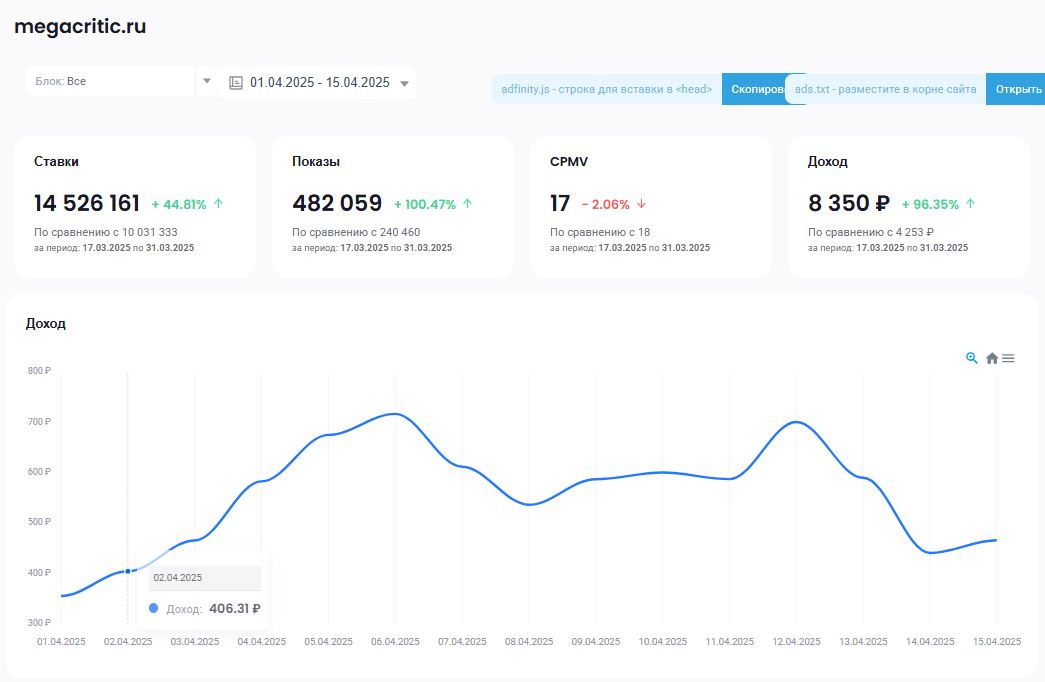Click y-axis label 600 ₽
This screenshot has width=1045, height=682.
[x=39, y=471]
